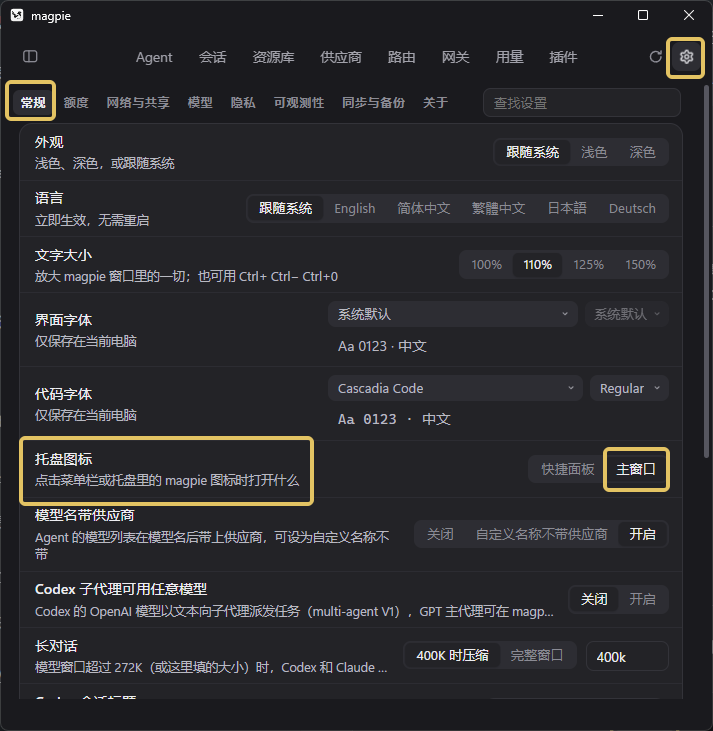This screenshot has height=731, width=713.
Task: Click the 长对话 setting title
Action: [x=56, y=646]
